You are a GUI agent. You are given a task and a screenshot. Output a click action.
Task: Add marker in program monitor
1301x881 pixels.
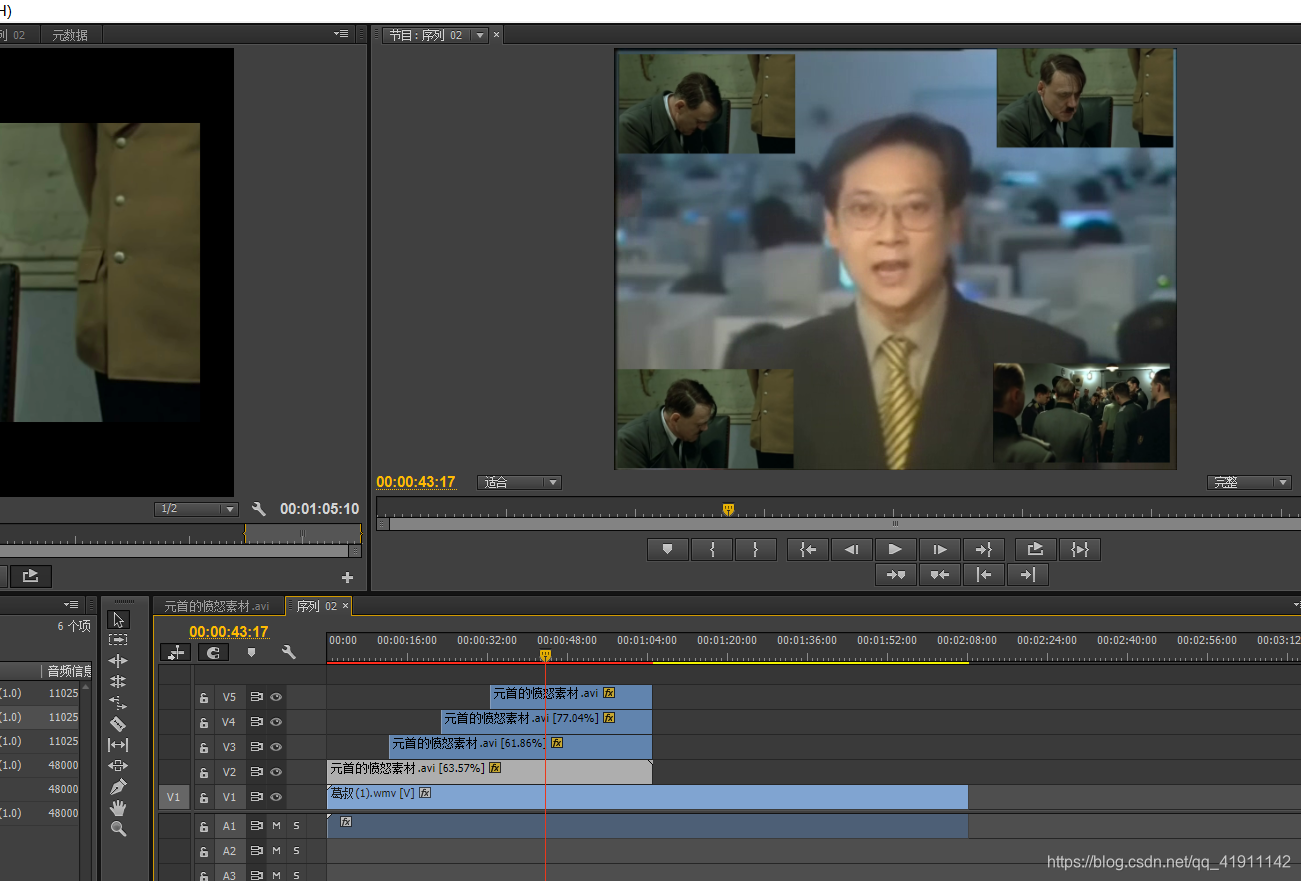click(x=668, y=549)
